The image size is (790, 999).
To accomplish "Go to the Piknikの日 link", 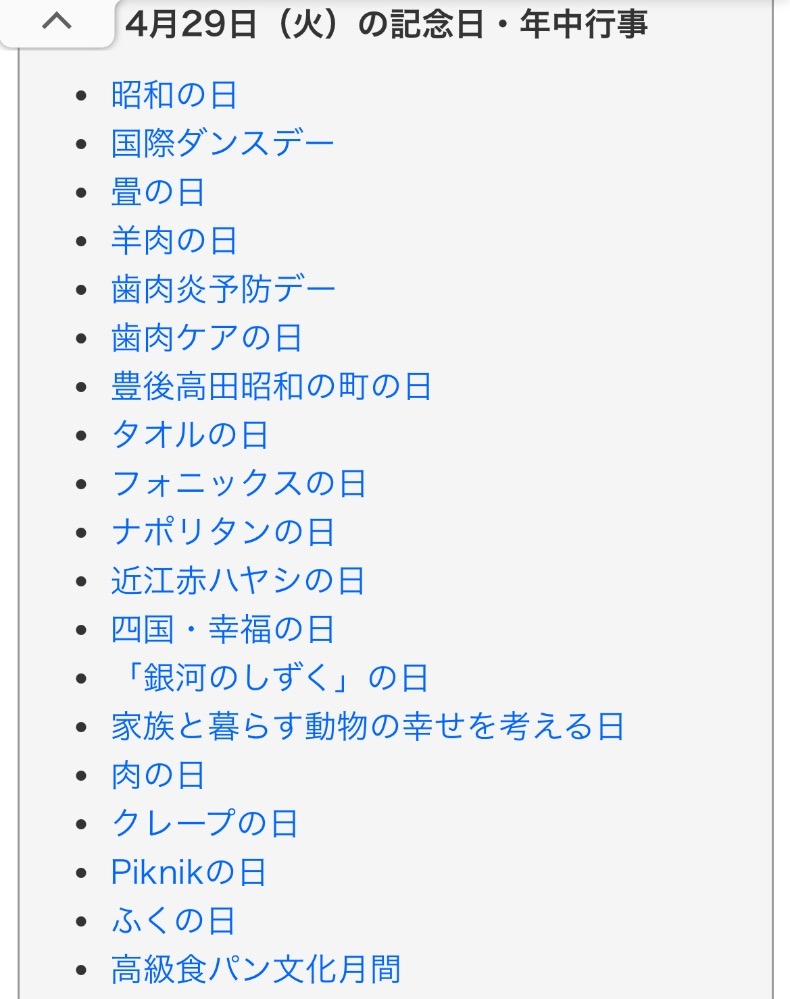I will coord(189,872).
